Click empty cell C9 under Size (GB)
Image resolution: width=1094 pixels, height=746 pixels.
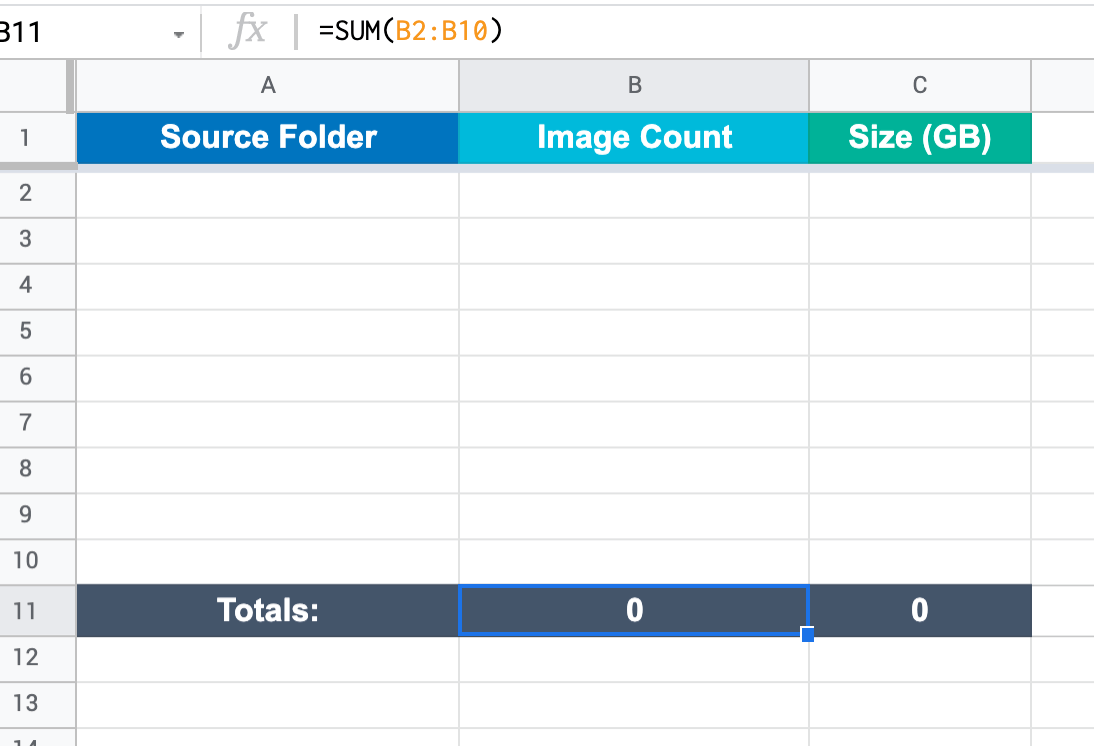[920, 516]
